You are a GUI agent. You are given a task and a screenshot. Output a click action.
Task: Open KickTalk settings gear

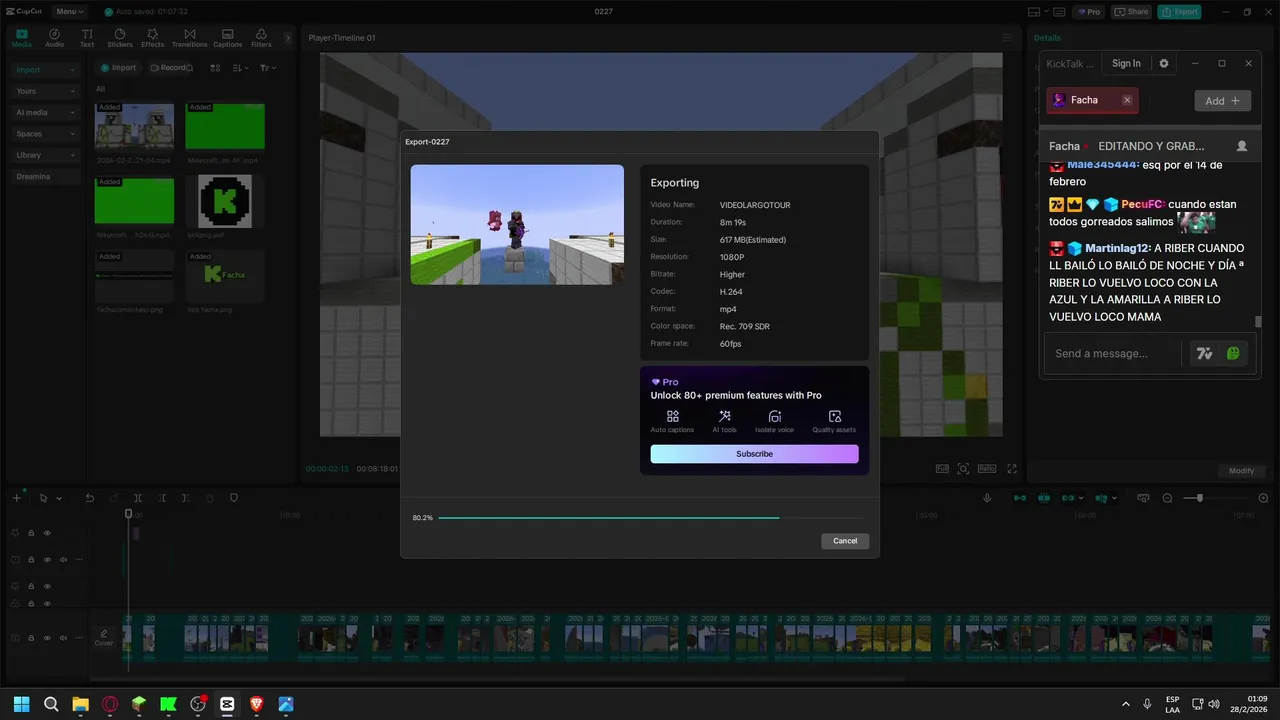(x=1163, y=63)
